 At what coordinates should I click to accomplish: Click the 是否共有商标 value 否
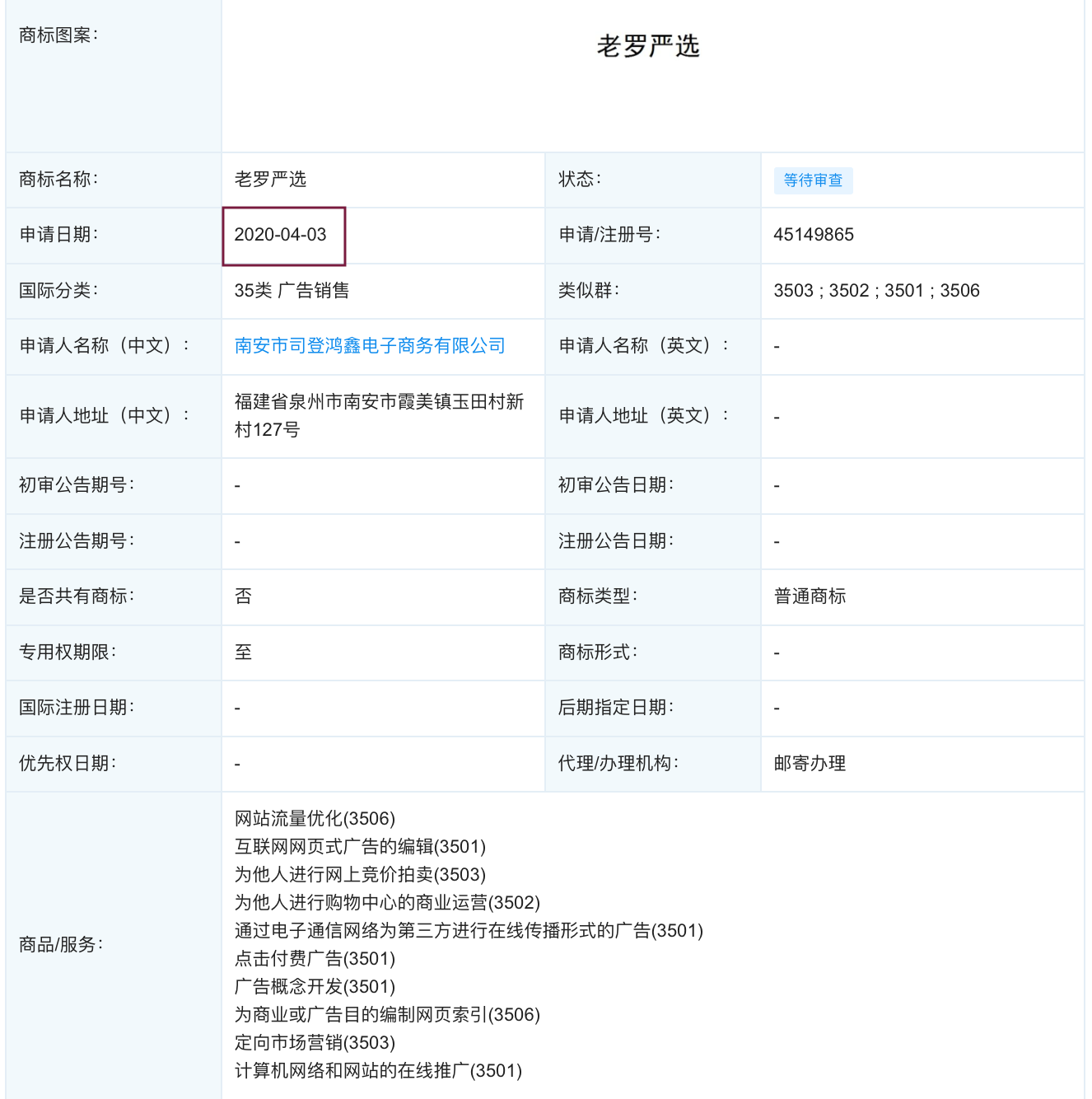coord(244,596)
